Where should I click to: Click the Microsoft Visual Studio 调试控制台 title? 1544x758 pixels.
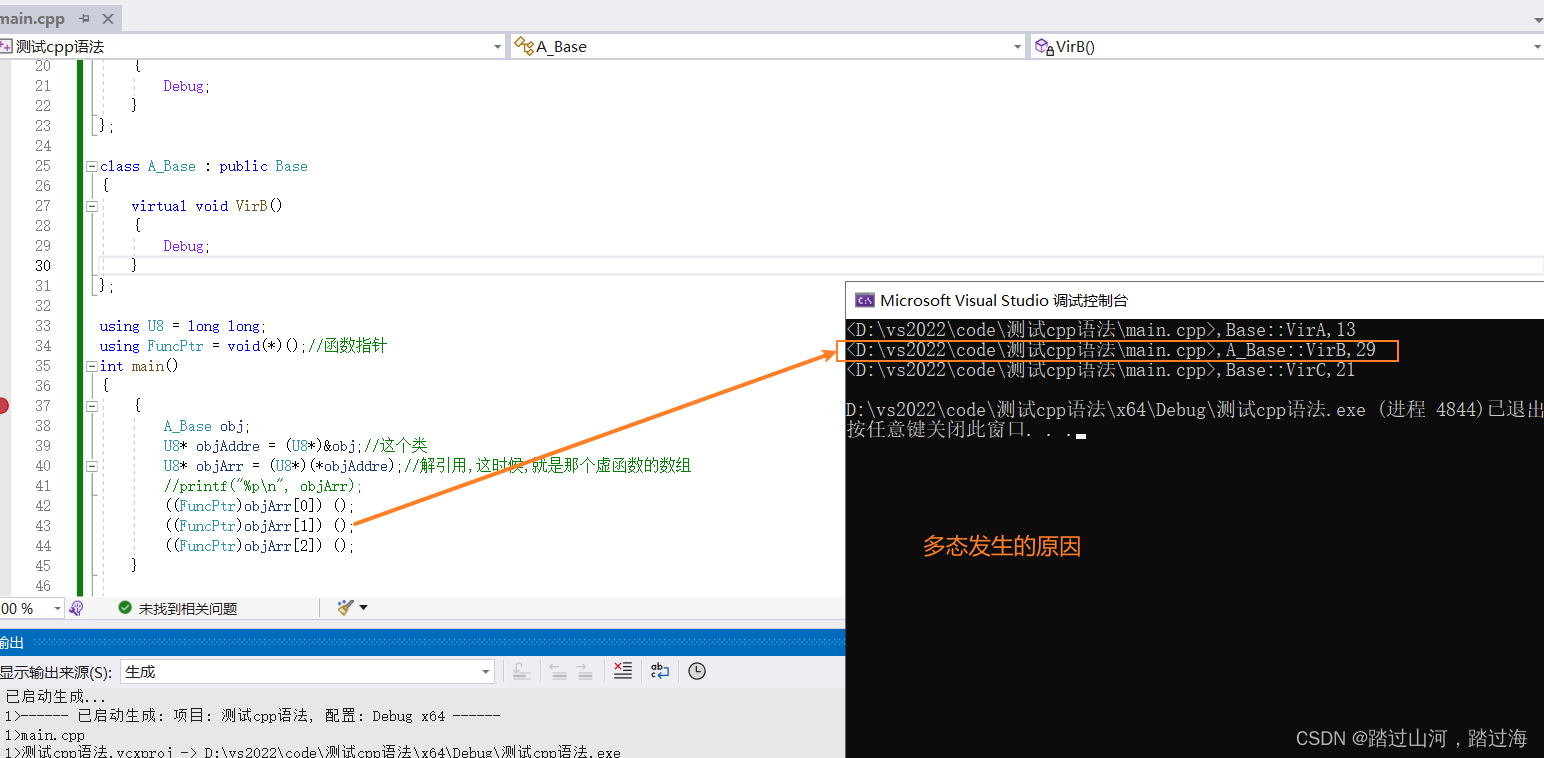pyautogui.click(x=1004, y=300)
